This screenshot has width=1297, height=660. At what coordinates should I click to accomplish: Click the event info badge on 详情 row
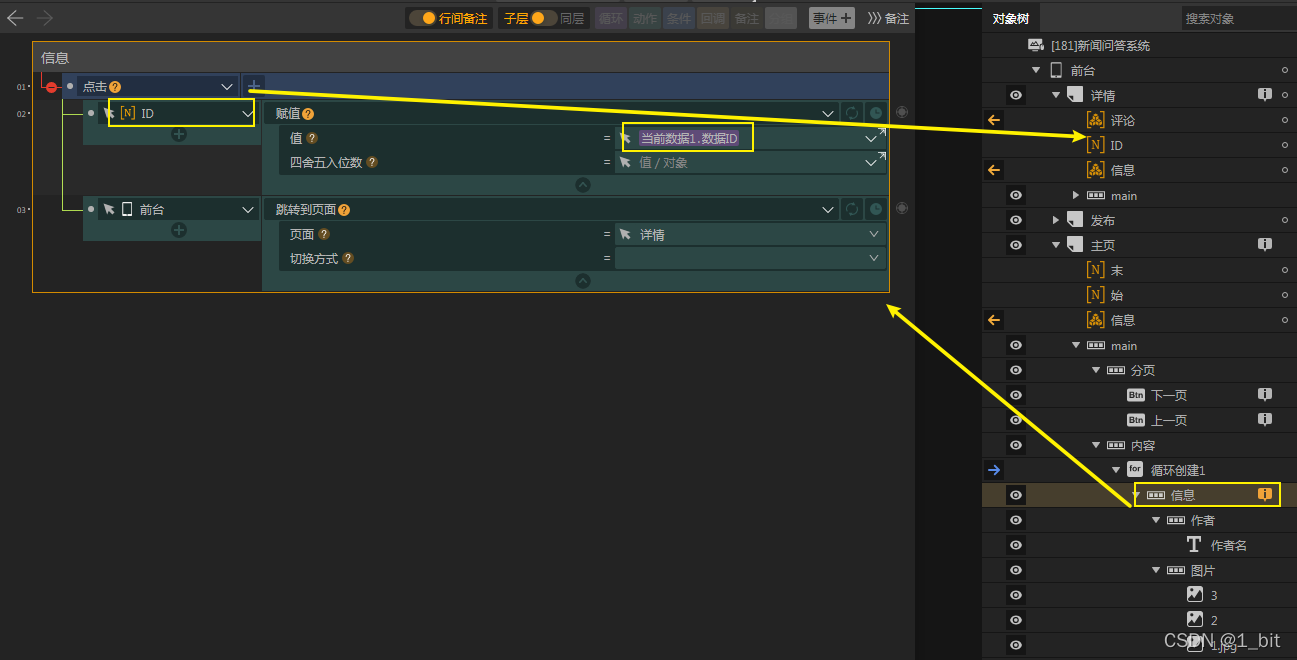click(x=1264, y=95)
